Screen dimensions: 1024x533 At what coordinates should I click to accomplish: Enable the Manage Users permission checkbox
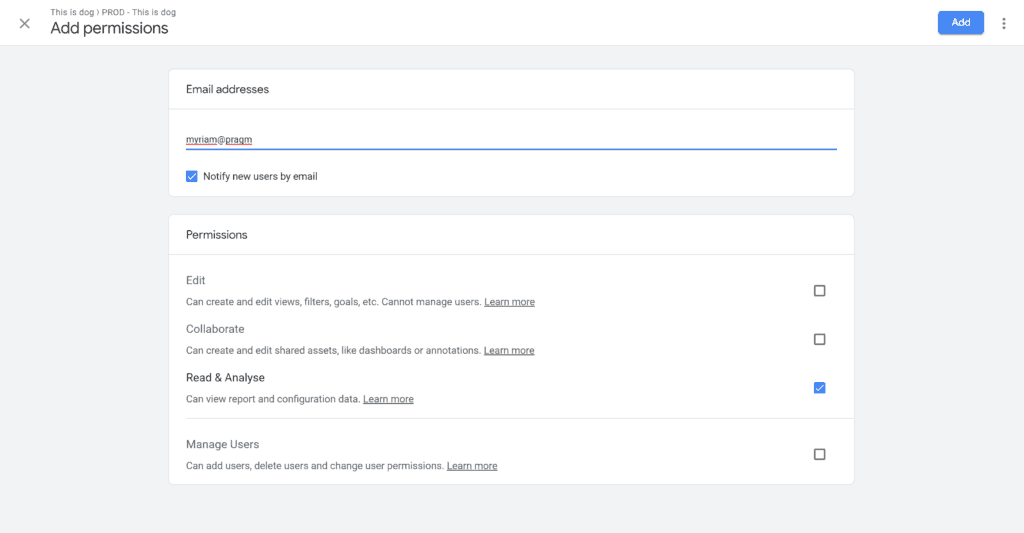click(820, 454)
